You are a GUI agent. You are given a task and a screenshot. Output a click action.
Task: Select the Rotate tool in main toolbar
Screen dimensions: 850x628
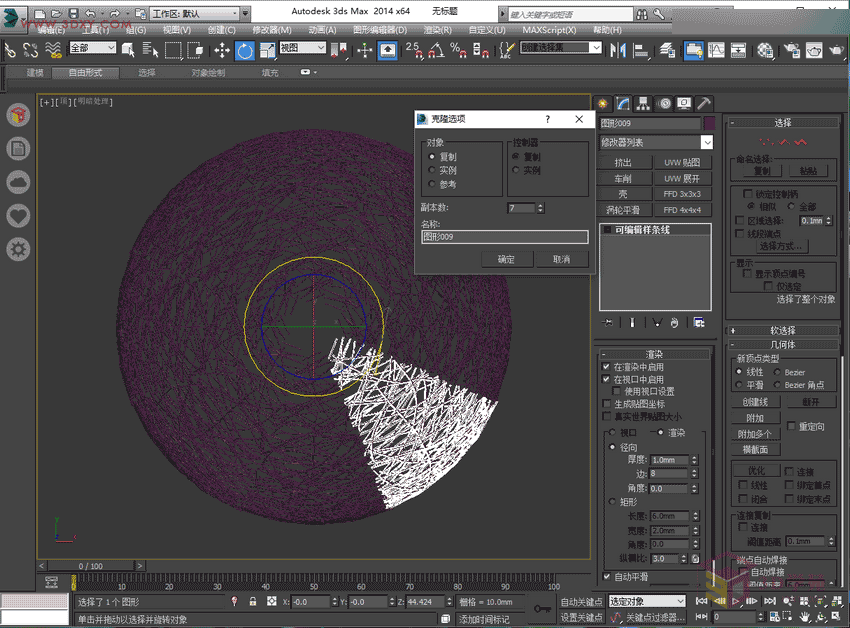(245, 50)
